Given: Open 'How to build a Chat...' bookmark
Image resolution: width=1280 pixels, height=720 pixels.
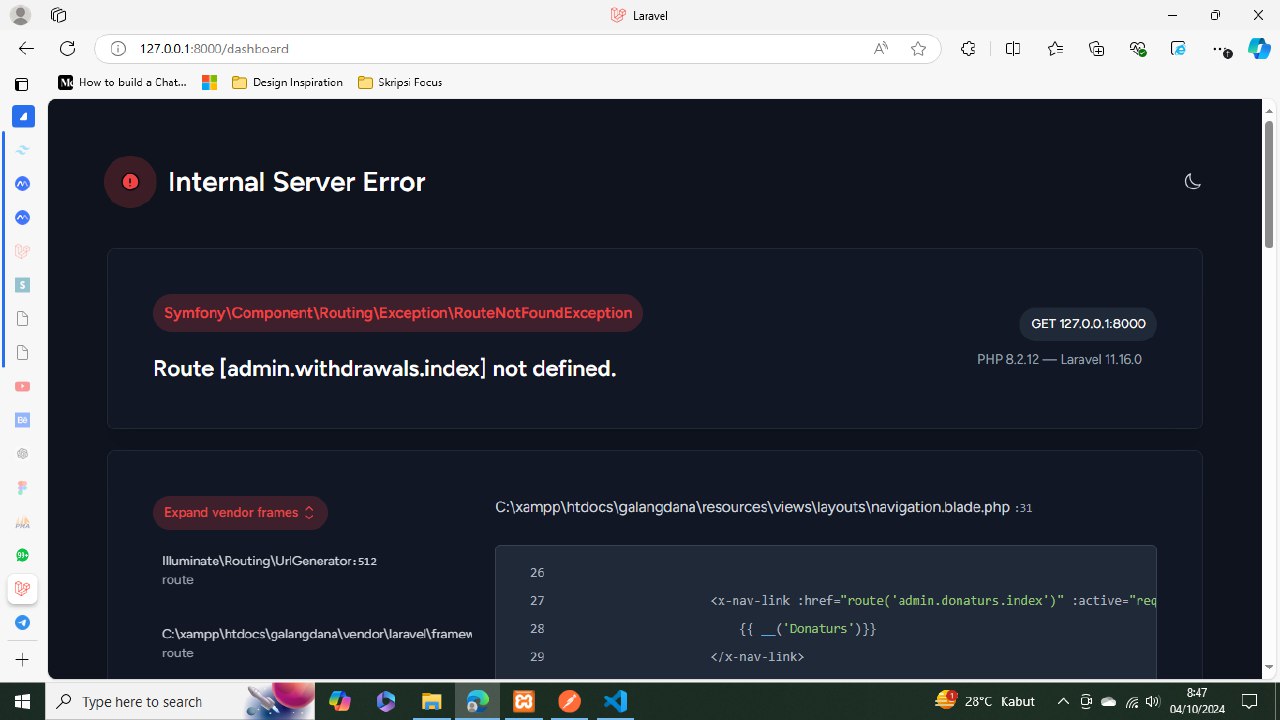Looking at the screenshot, I should (x=122, y=82).
